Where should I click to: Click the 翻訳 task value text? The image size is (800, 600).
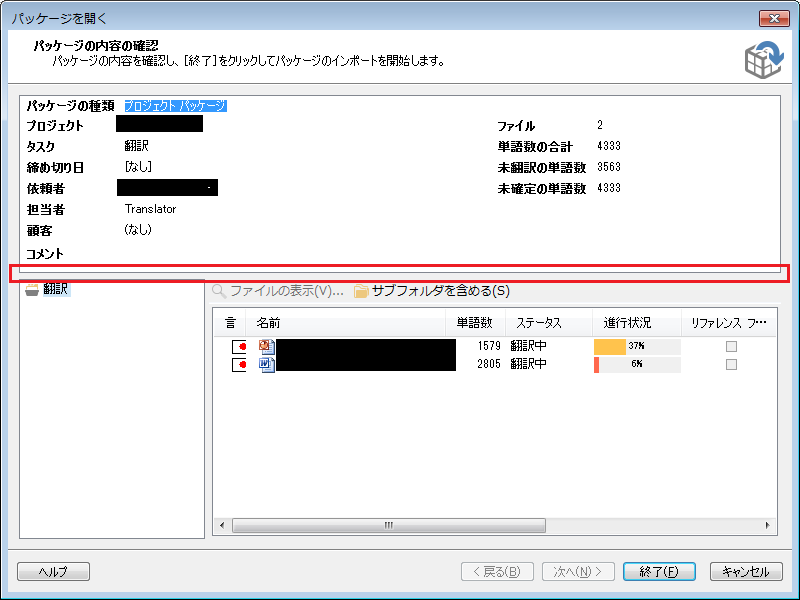(137, 146)
